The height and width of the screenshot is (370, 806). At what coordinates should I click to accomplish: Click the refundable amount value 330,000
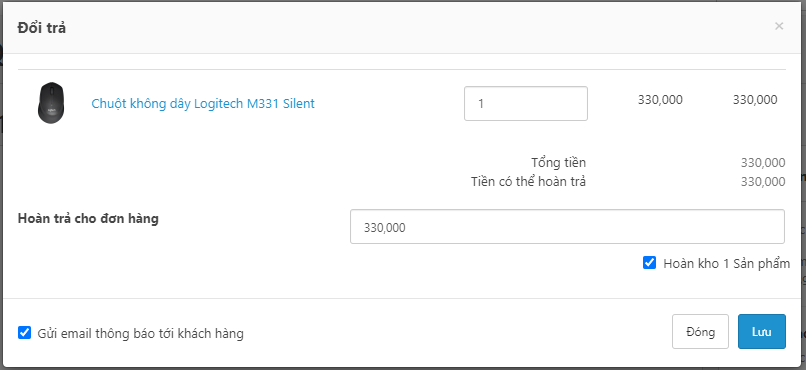(x=763, y=181)
